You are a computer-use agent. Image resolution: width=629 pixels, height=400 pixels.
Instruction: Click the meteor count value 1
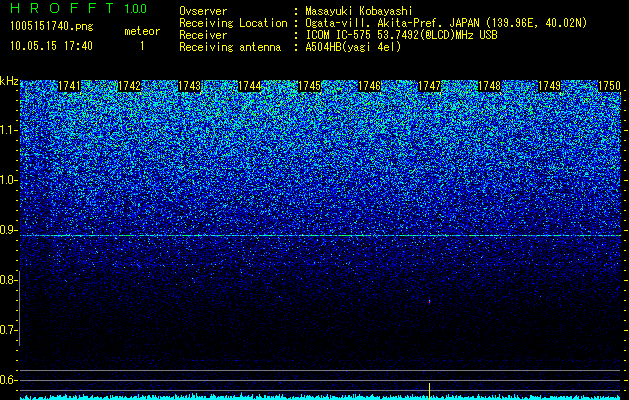coord(142,46)
